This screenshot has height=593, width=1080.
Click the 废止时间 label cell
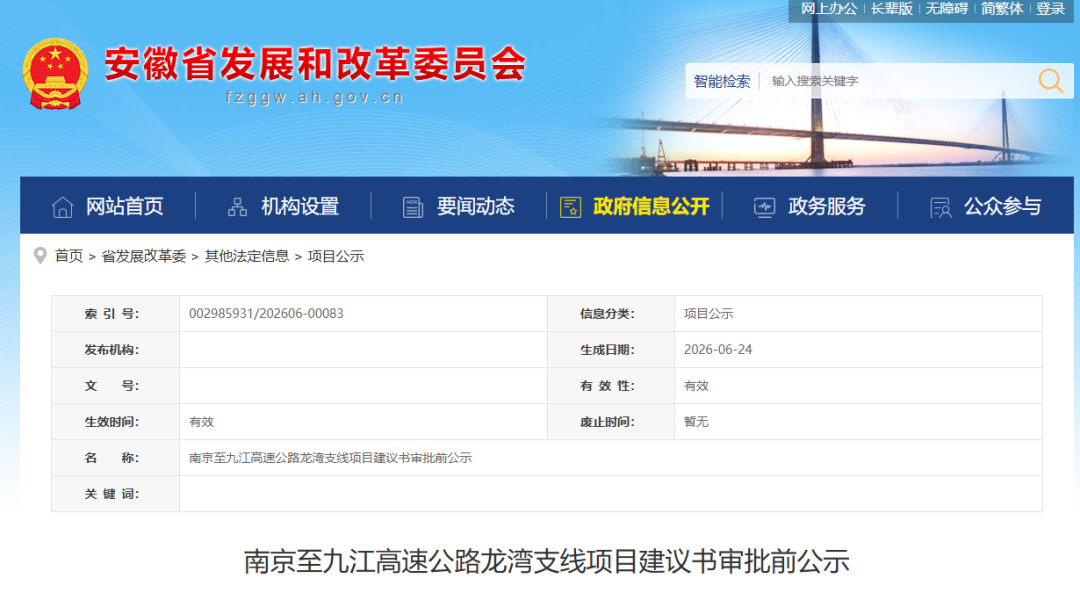tap(611, 422)
